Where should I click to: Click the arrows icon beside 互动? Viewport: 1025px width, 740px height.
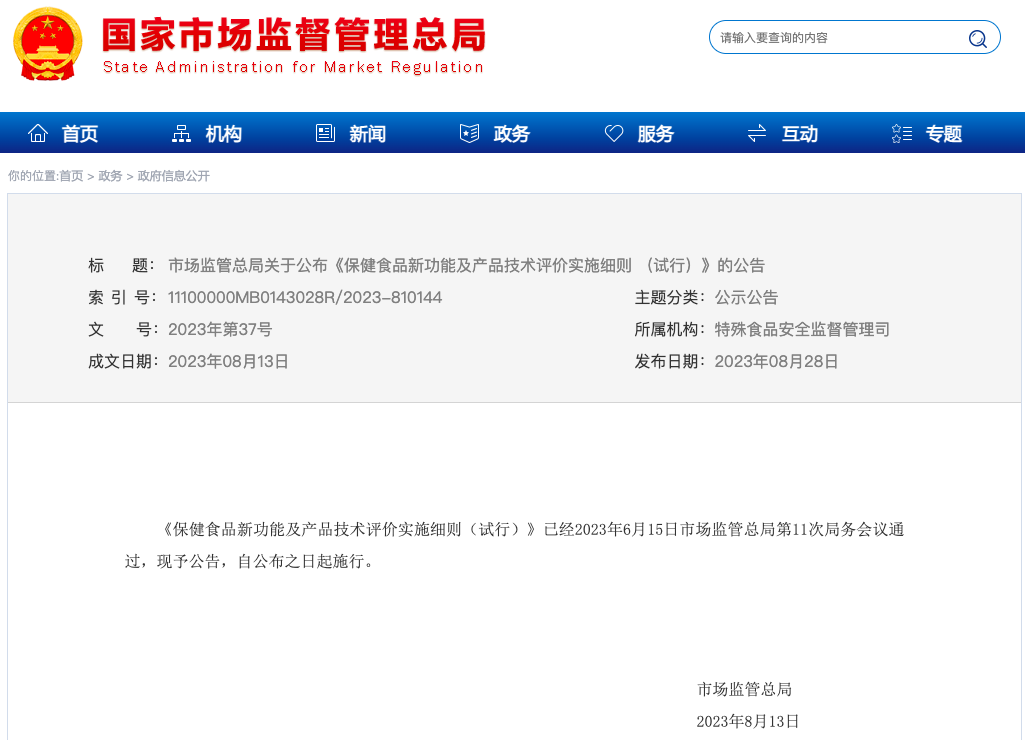click(x=757, y=133)
